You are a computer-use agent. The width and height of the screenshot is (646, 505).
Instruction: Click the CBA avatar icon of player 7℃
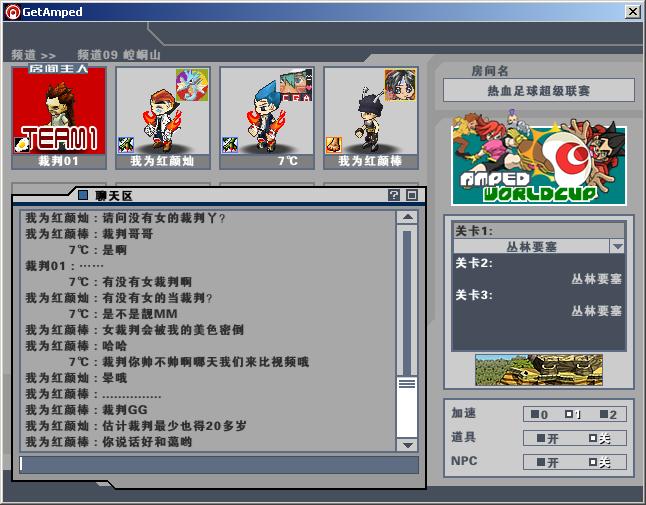295,84
